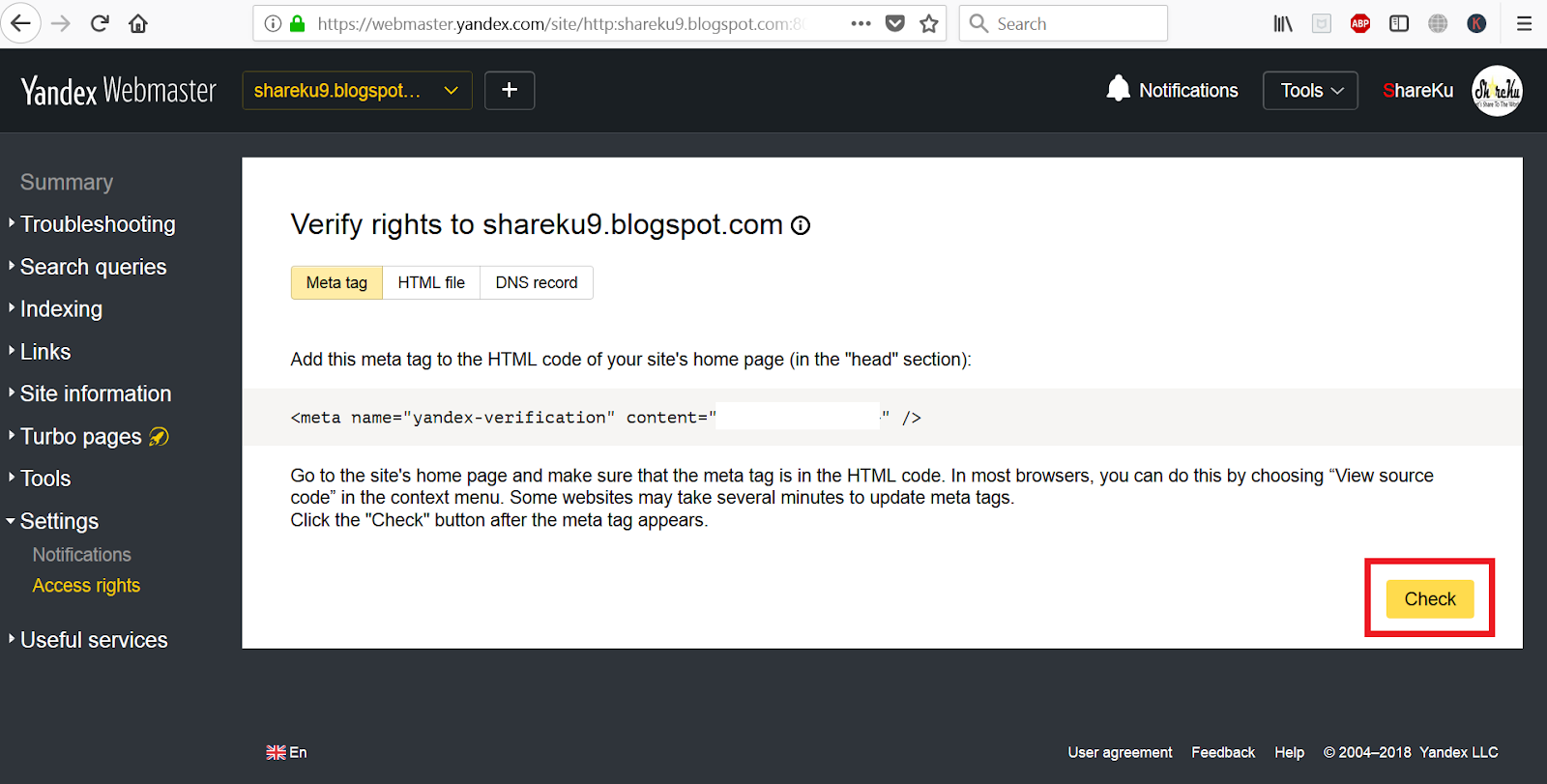Click the yandex-verification meta tag code
Image resolution: width=1547 pixels, height=784 pixels.
(606, 418)
